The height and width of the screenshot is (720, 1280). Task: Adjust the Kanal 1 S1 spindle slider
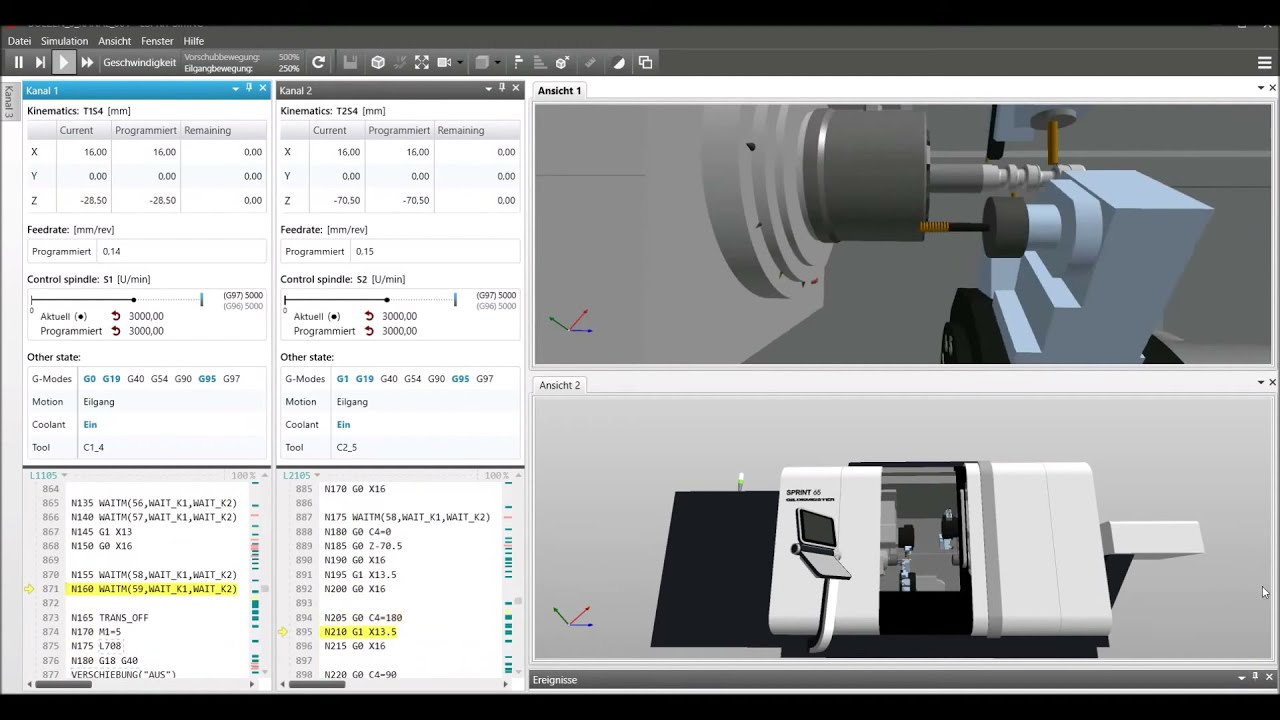(x=133, y=300)
